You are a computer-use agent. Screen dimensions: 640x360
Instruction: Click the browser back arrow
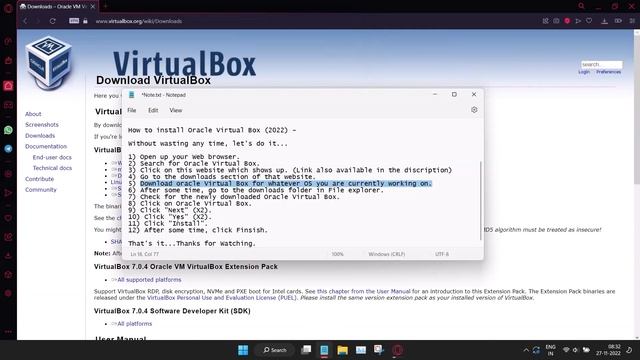point(25,21)
